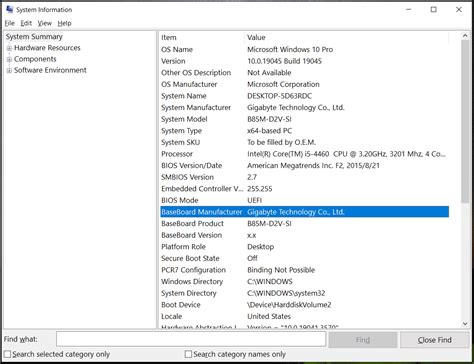Image resolution: width=474 pixels, height=364 pixels.
Task: Close the System Information window
Action: (459, 10)
